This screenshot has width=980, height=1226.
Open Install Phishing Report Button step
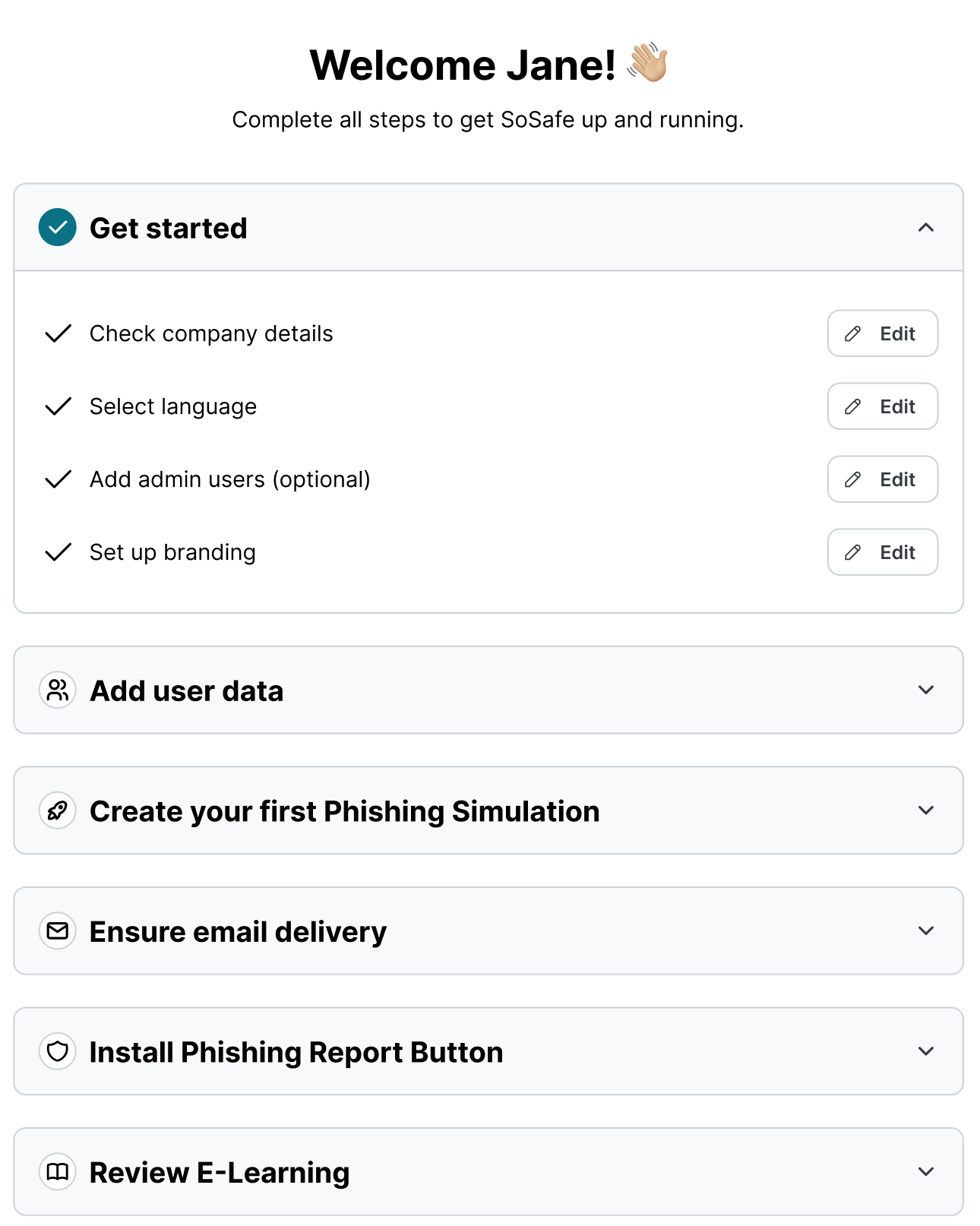tap(296, 1052)
